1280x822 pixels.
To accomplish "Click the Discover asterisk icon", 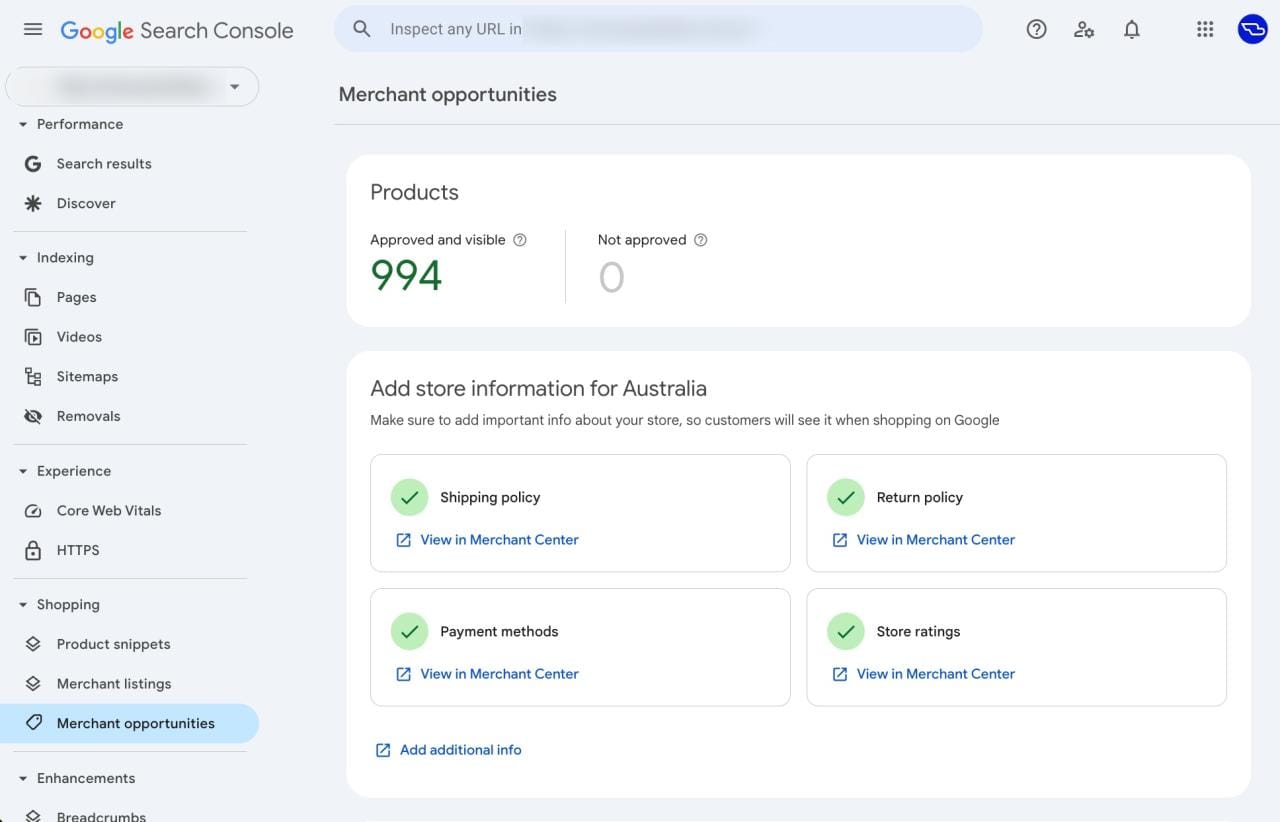I will 33,204.
